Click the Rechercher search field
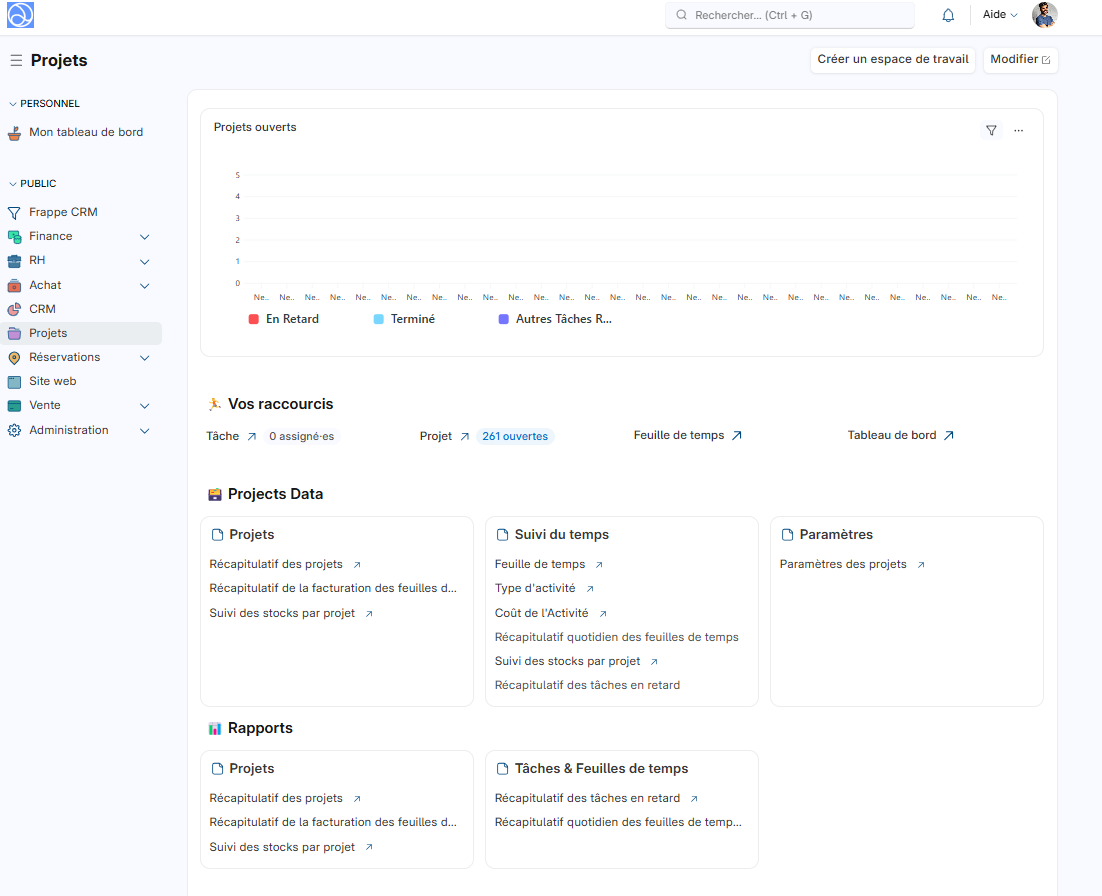1102x896 pixels. (789, 14)
